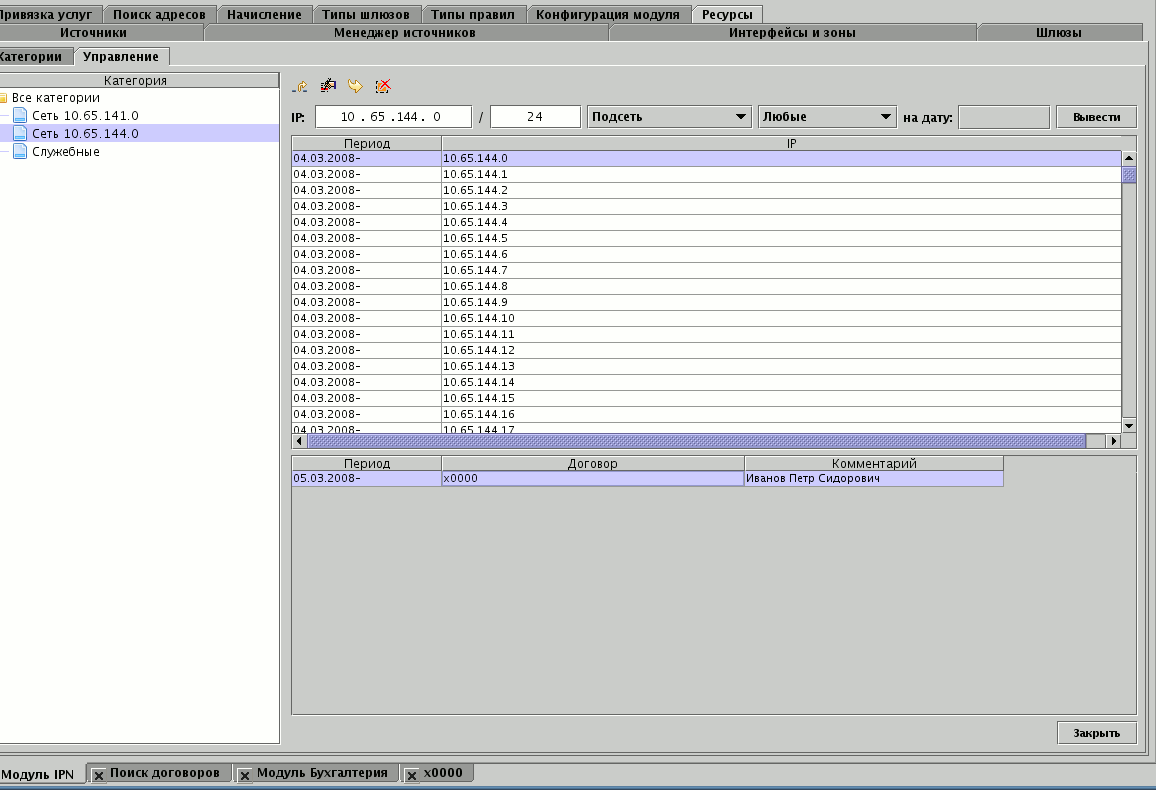Screen dimensions: 1156x790
Task: Close the x0000 bottom tab
Action: pos(412,775)
